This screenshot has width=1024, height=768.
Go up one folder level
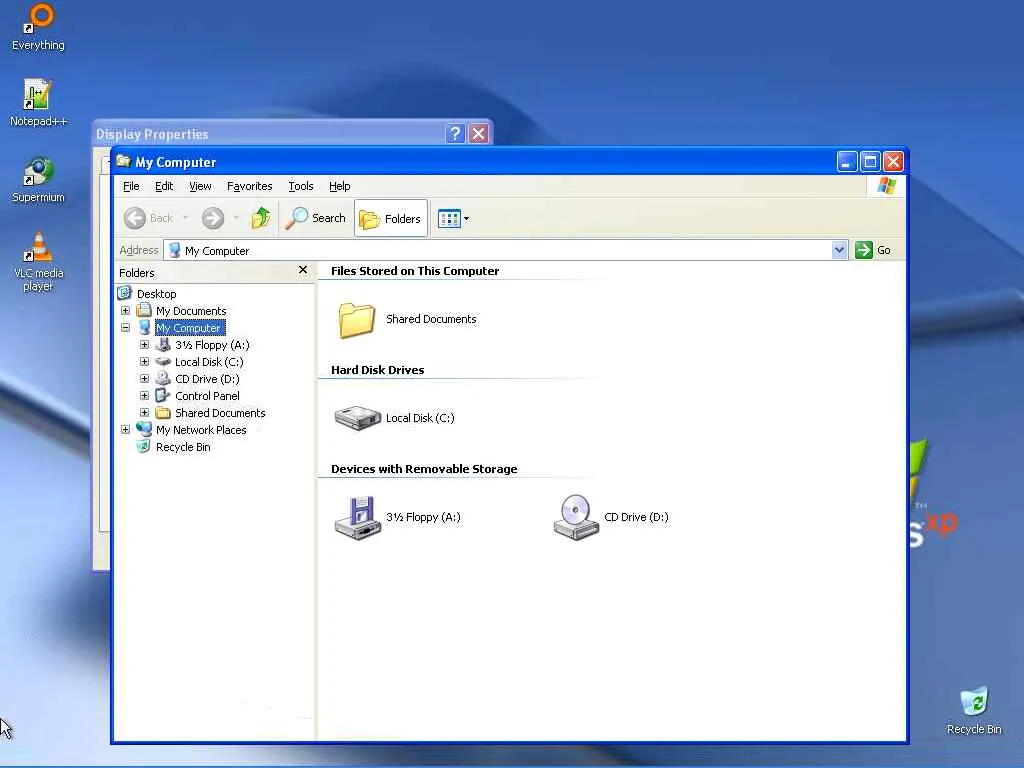point(261,218)
